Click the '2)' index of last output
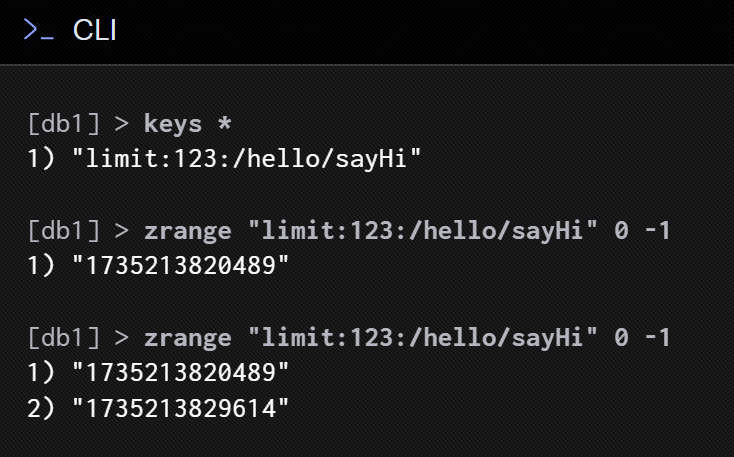734x457 pixels. click(41, 408)
